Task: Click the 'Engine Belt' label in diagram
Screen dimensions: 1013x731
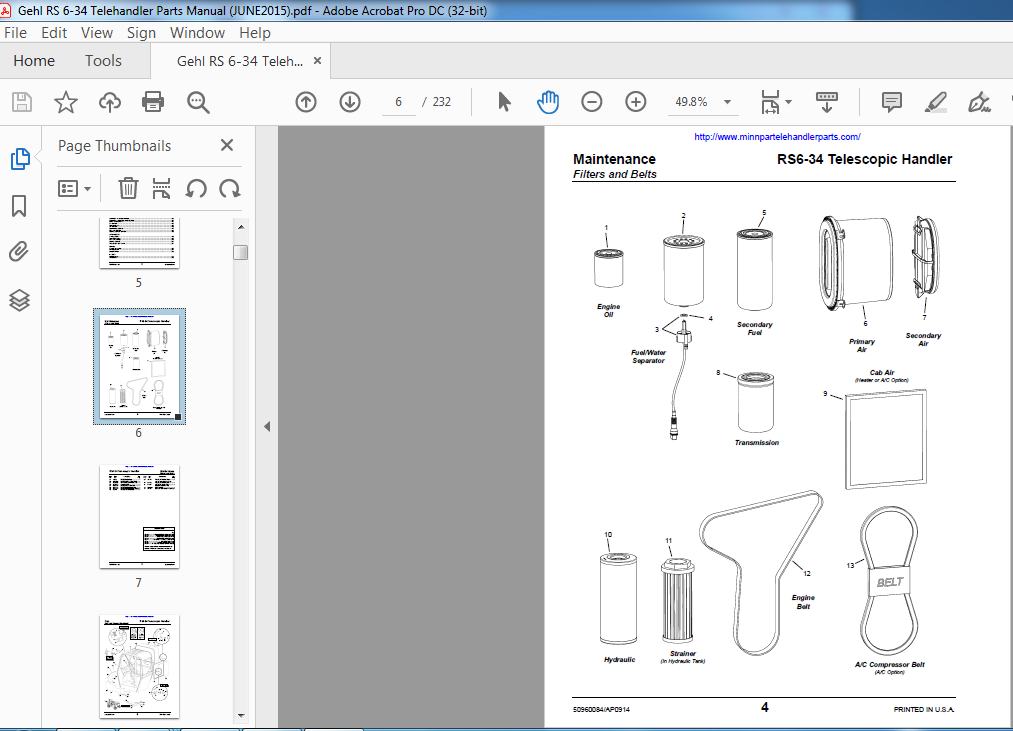Action: coord(803,602)
